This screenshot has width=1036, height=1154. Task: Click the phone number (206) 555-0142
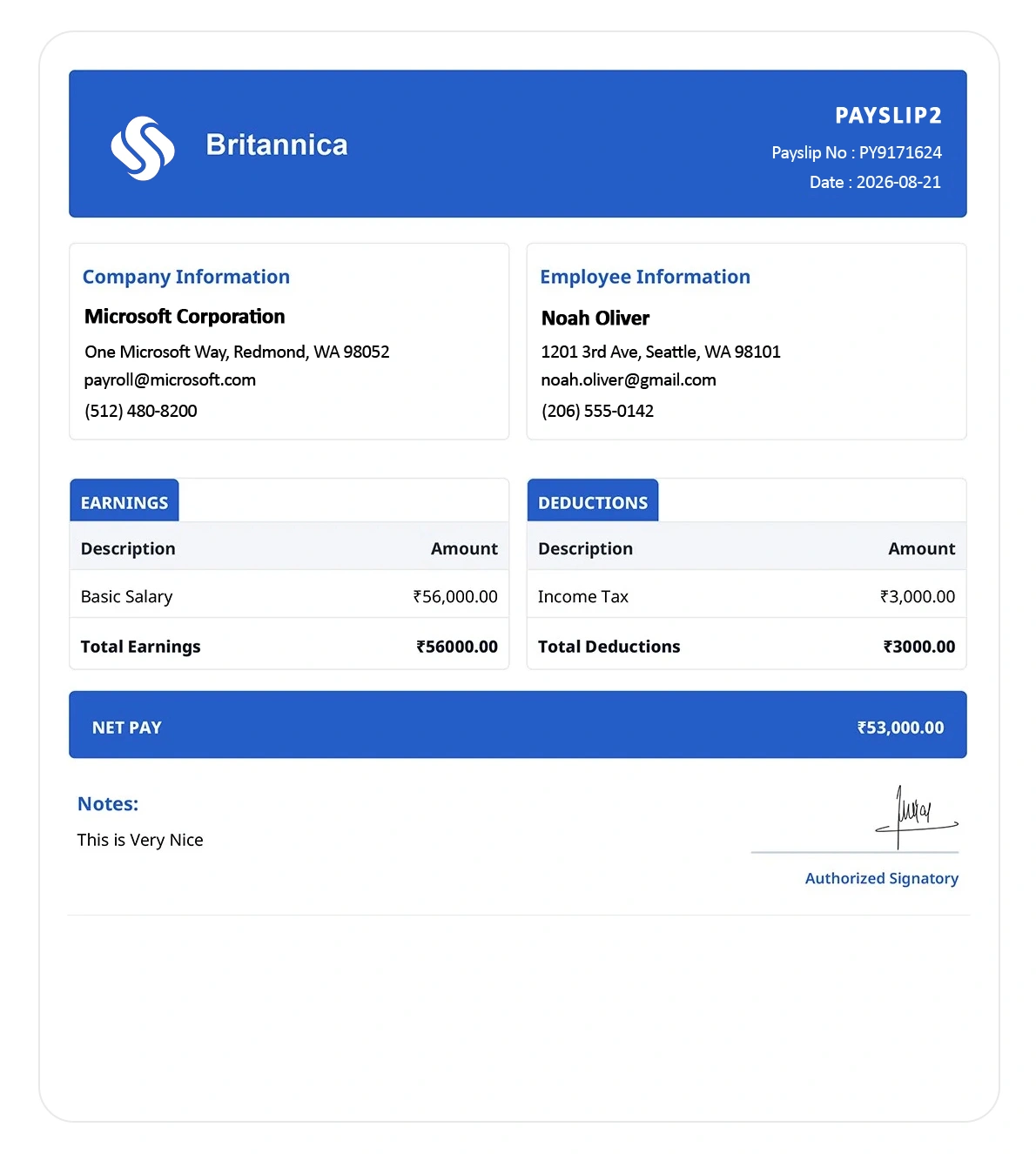[x=597, y=411]
